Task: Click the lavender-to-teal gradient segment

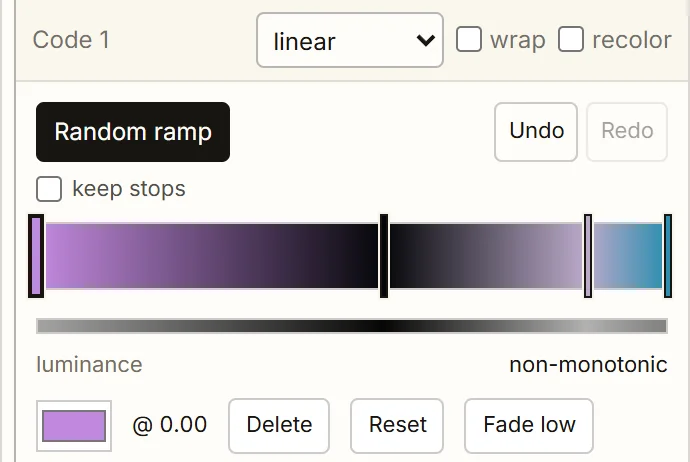Action: point(628,256)
